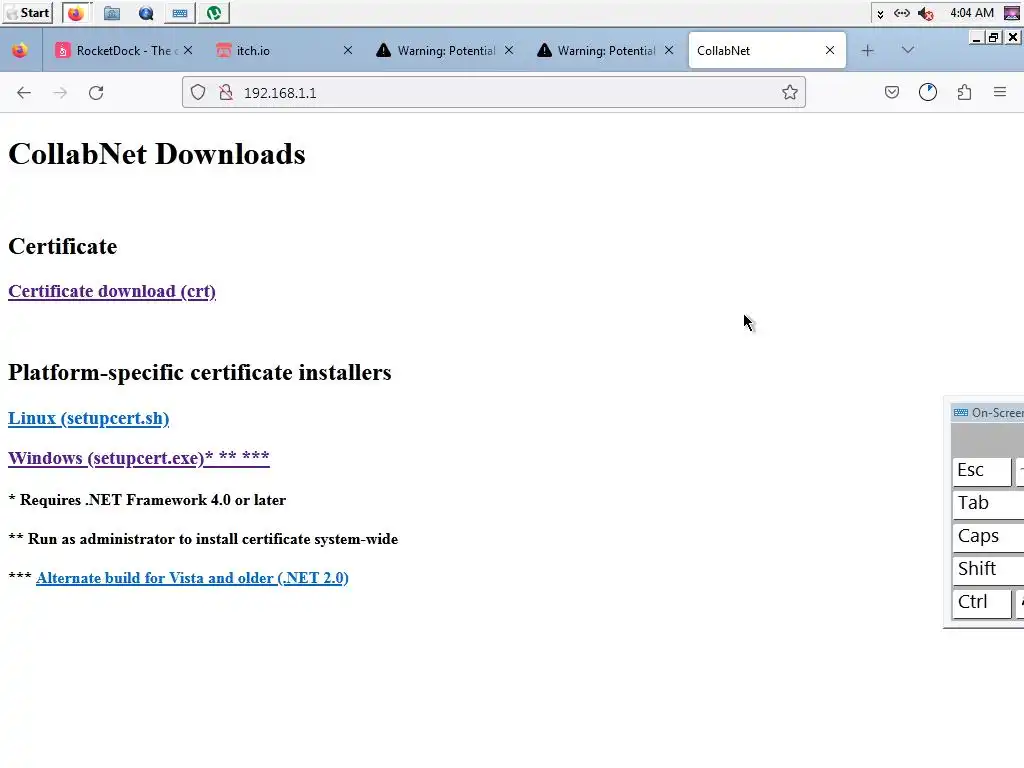Screen dimensions: 1024x768
Task: Open the Windows (setupcert.exe) link
Action: click(138, 458)
